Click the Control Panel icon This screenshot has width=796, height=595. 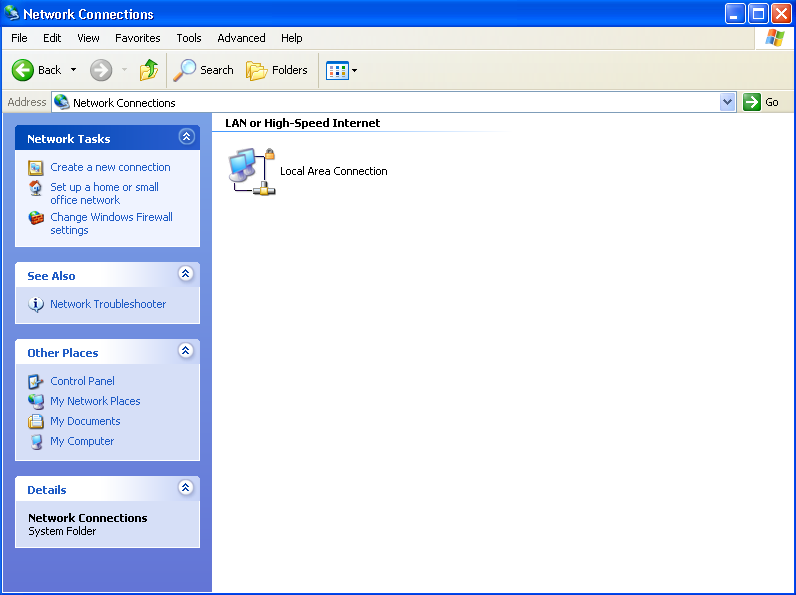coord(36,381)
